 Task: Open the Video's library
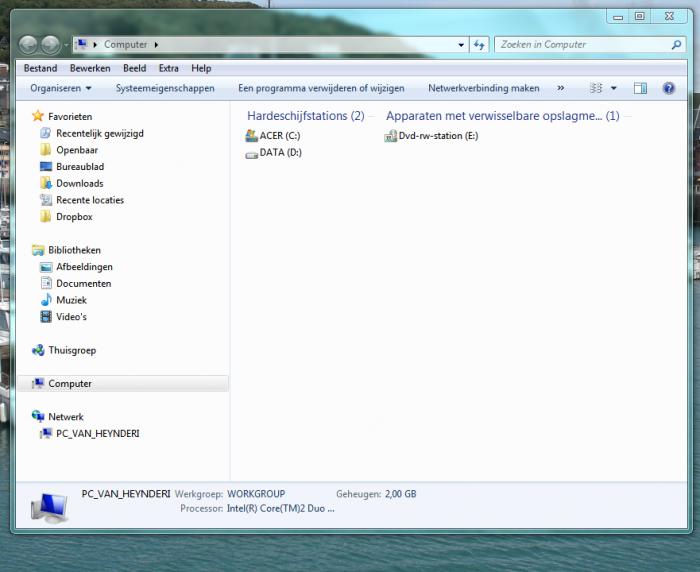[x=71, y=317]
